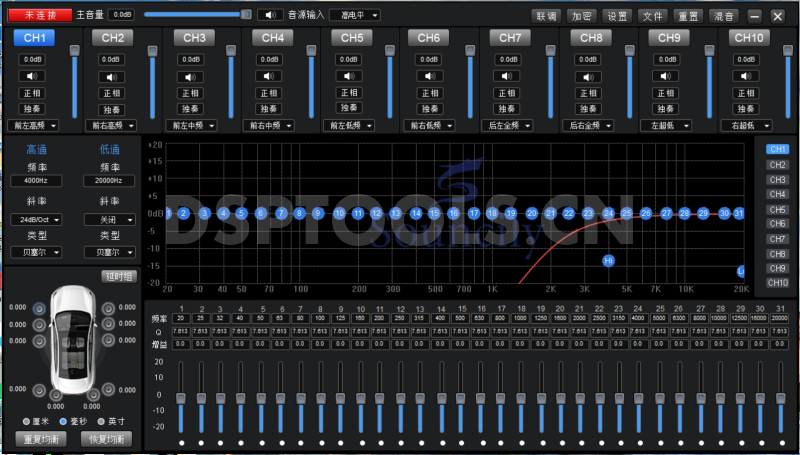Mute channel CH1 speaker icon
The height and width of the screenshot is (455, 800).
pos(32,76)
